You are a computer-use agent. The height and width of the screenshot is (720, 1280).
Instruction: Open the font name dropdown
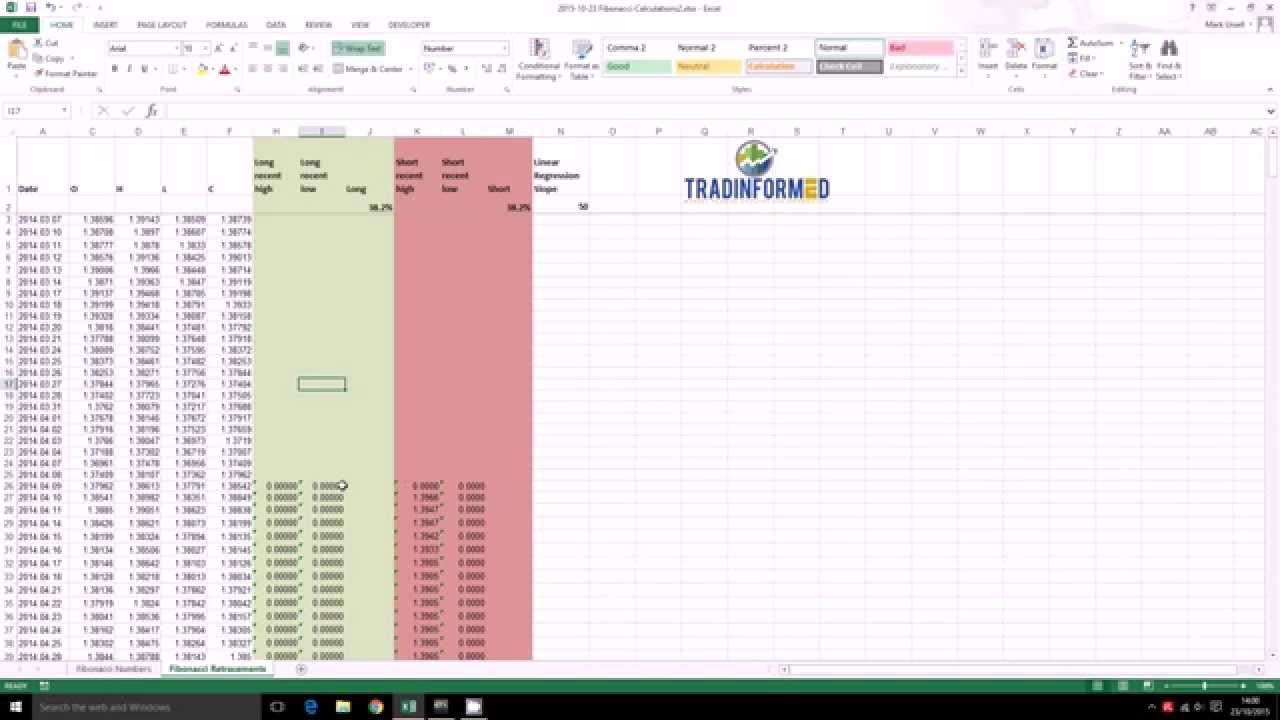174,48
